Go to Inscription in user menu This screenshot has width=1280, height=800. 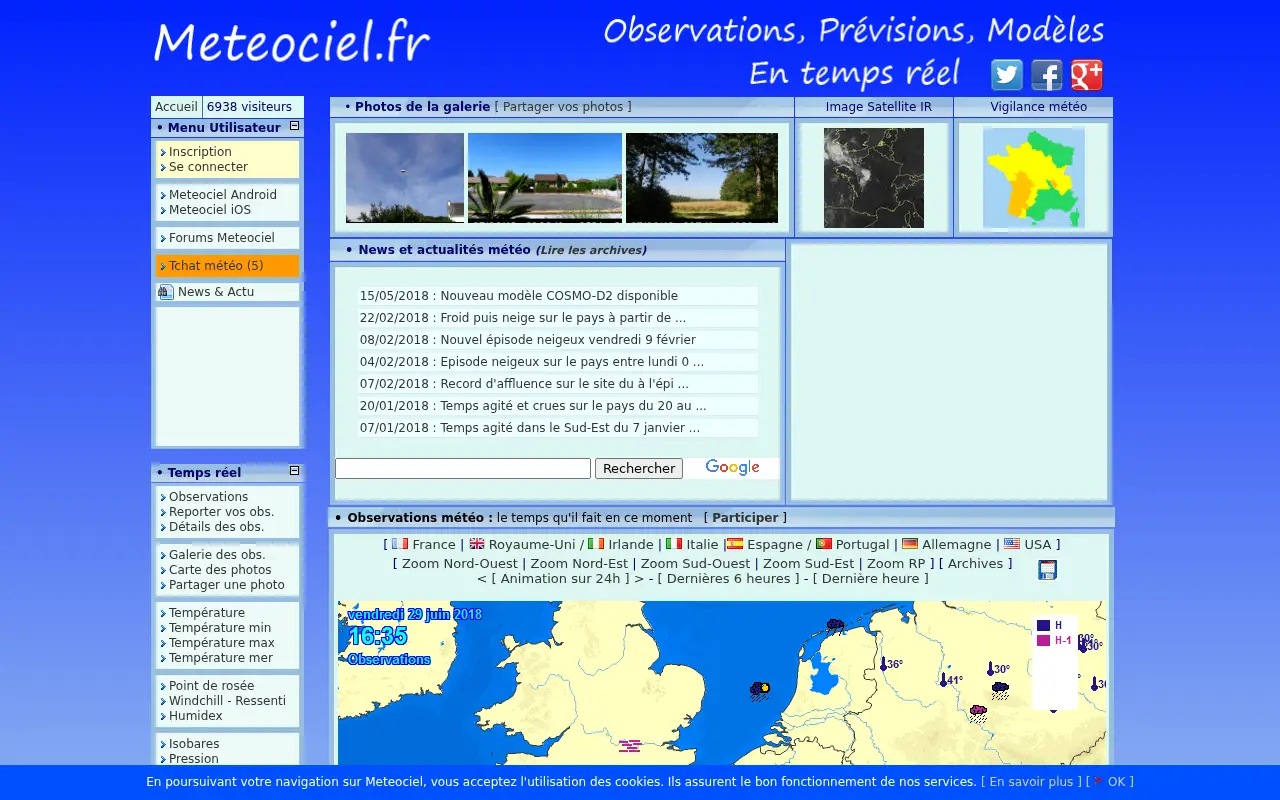click(x=200, y=152)
